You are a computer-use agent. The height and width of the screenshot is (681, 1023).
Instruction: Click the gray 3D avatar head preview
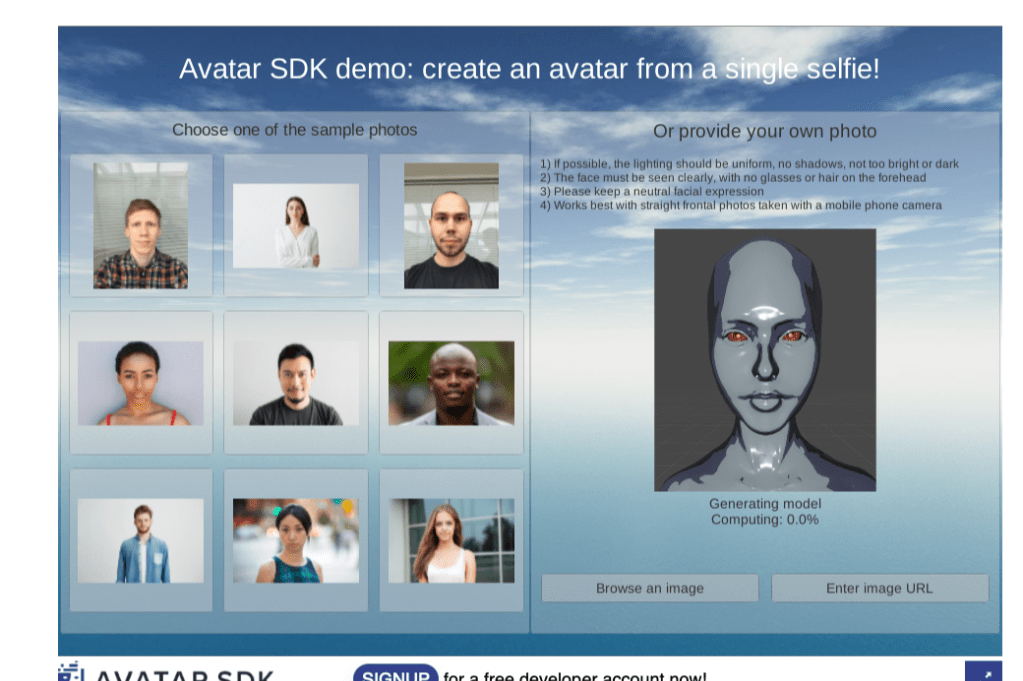[765, 360]
